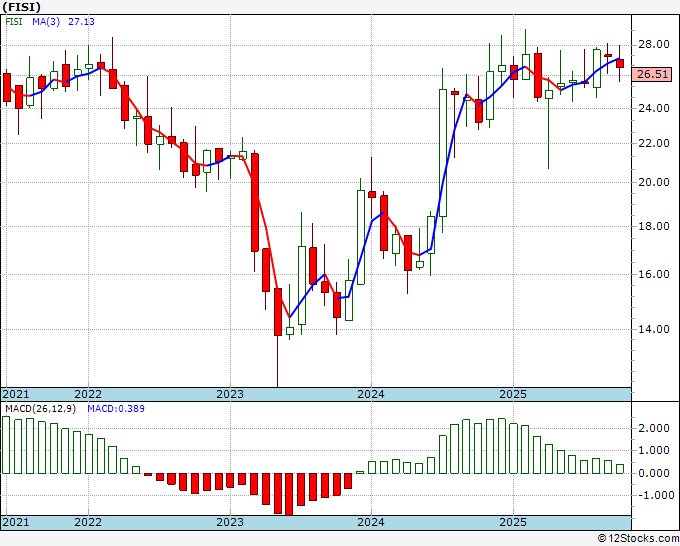680x546 pixels.
Task: Click 2023 on the price chart timeline
Action: [230, 394]
